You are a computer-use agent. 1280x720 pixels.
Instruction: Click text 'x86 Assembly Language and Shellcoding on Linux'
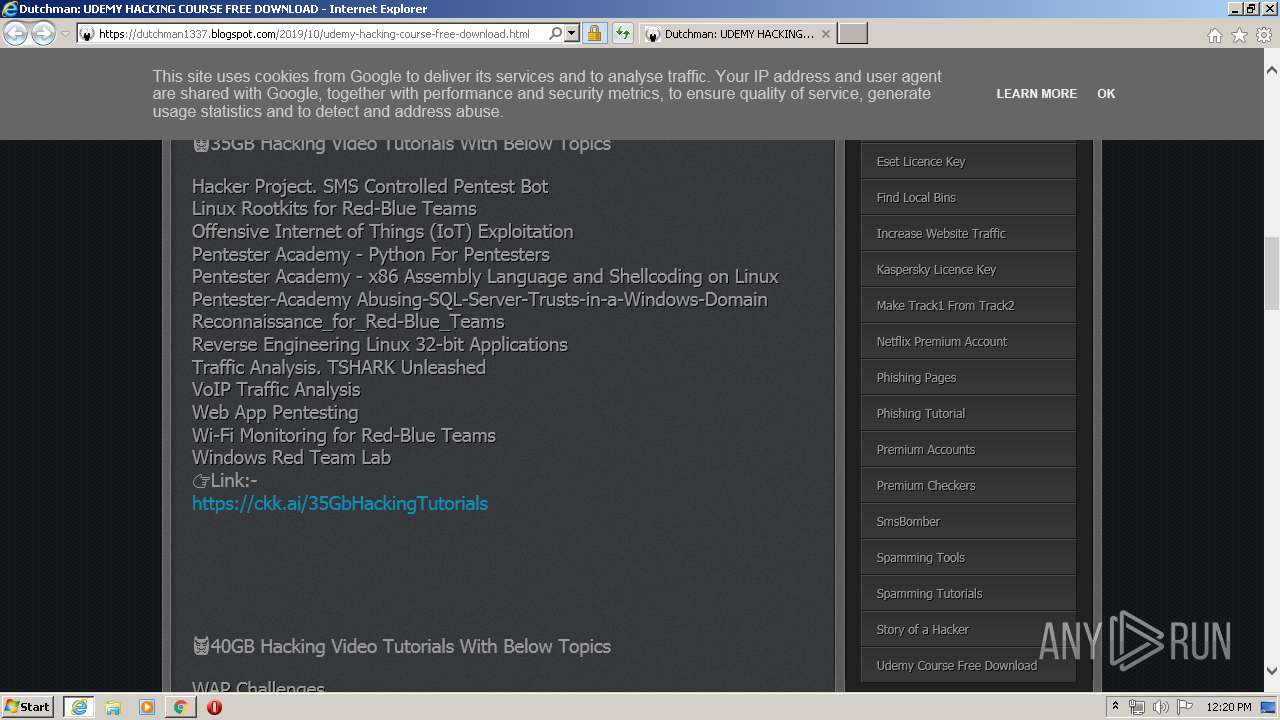[x=573, y=276]
